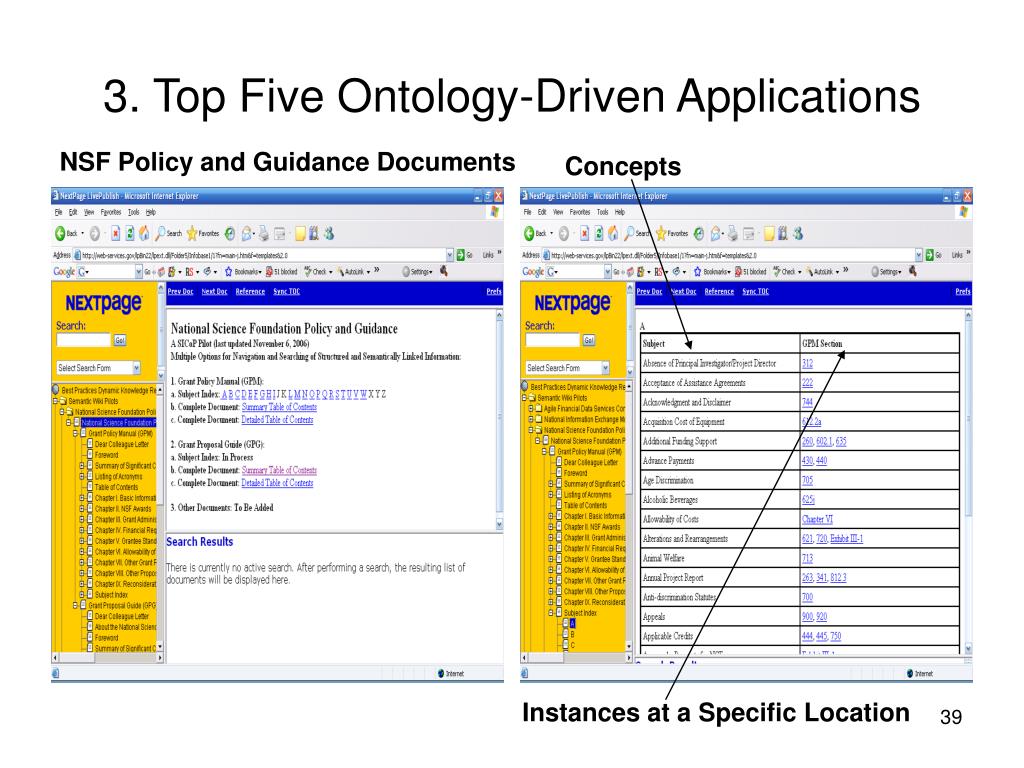Open the File menu in the NSF Policy window
1024x768 pixels.
(58, 212)
